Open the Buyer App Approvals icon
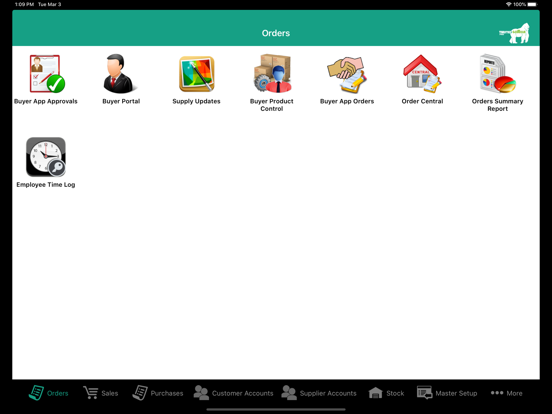This screenshot has width=552, height=414. [47, 74]
